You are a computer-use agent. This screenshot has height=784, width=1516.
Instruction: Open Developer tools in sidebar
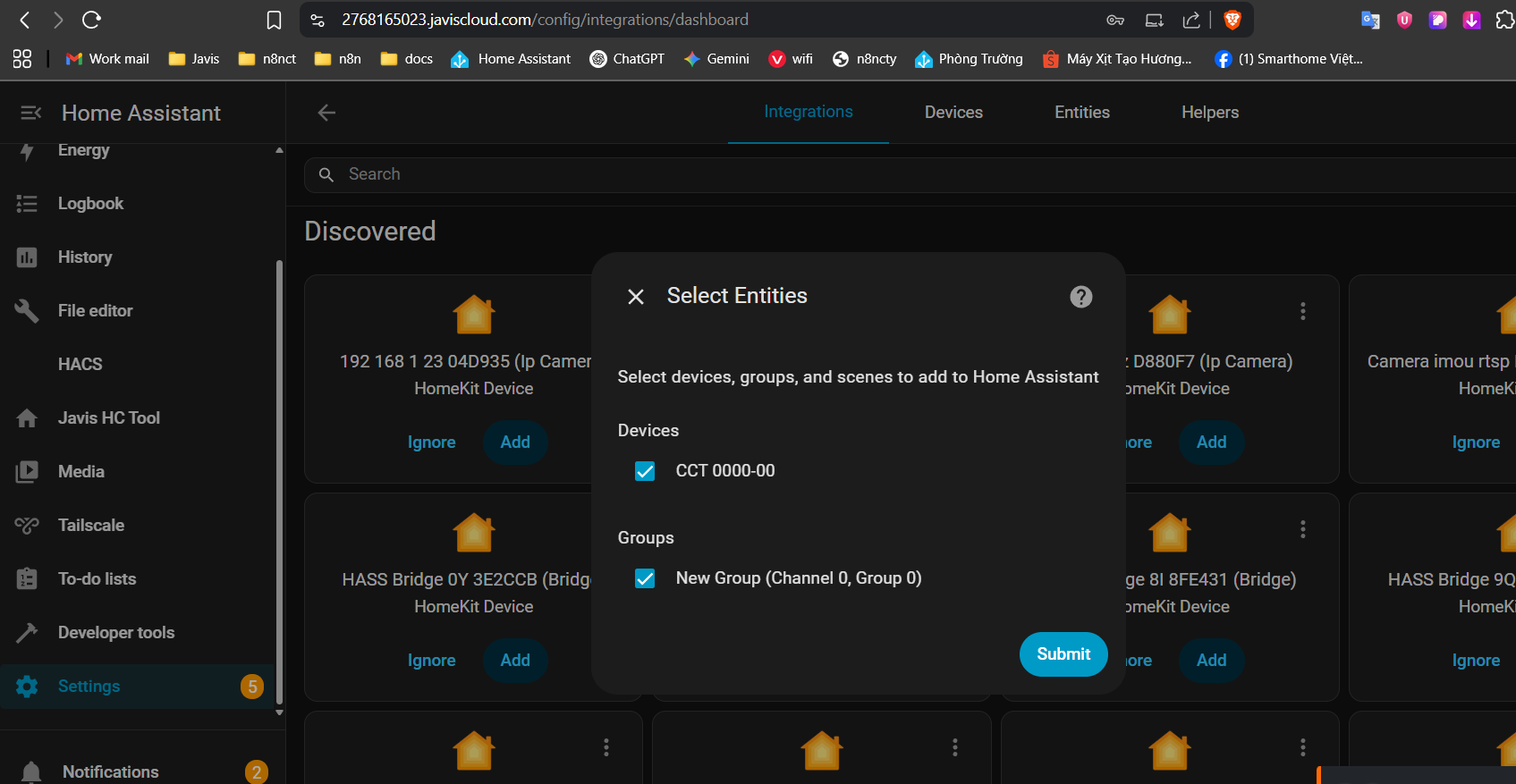[x=115, y=633]
